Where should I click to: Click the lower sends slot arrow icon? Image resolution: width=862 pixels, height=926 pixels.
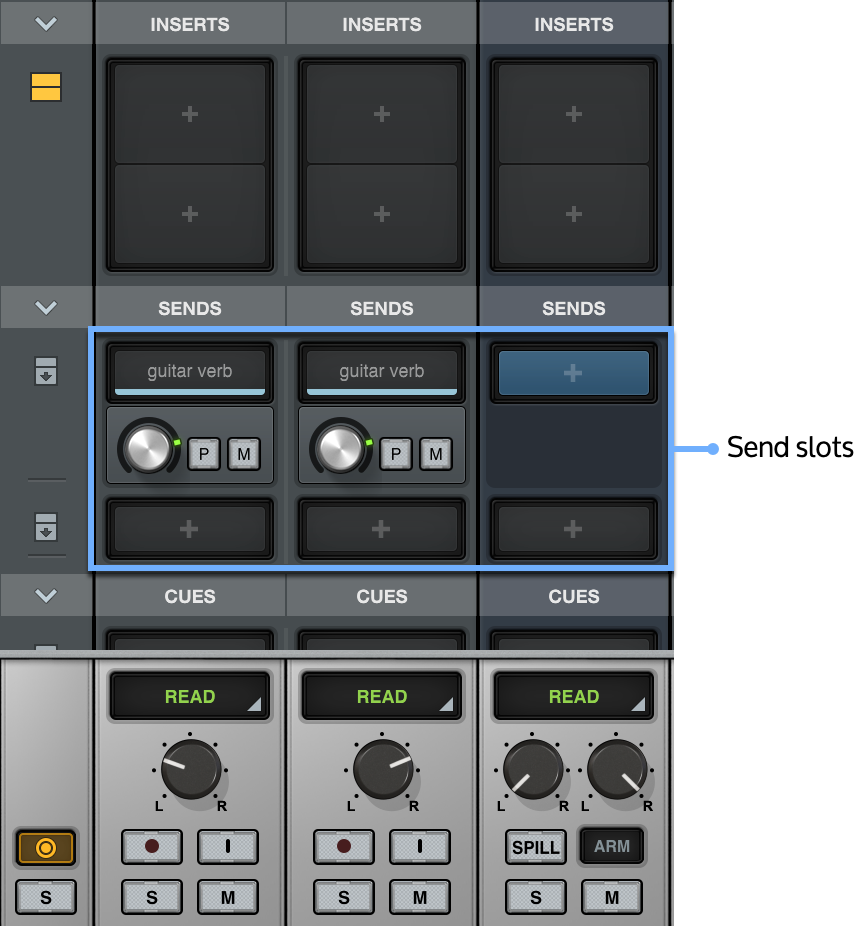click(46, 527)
